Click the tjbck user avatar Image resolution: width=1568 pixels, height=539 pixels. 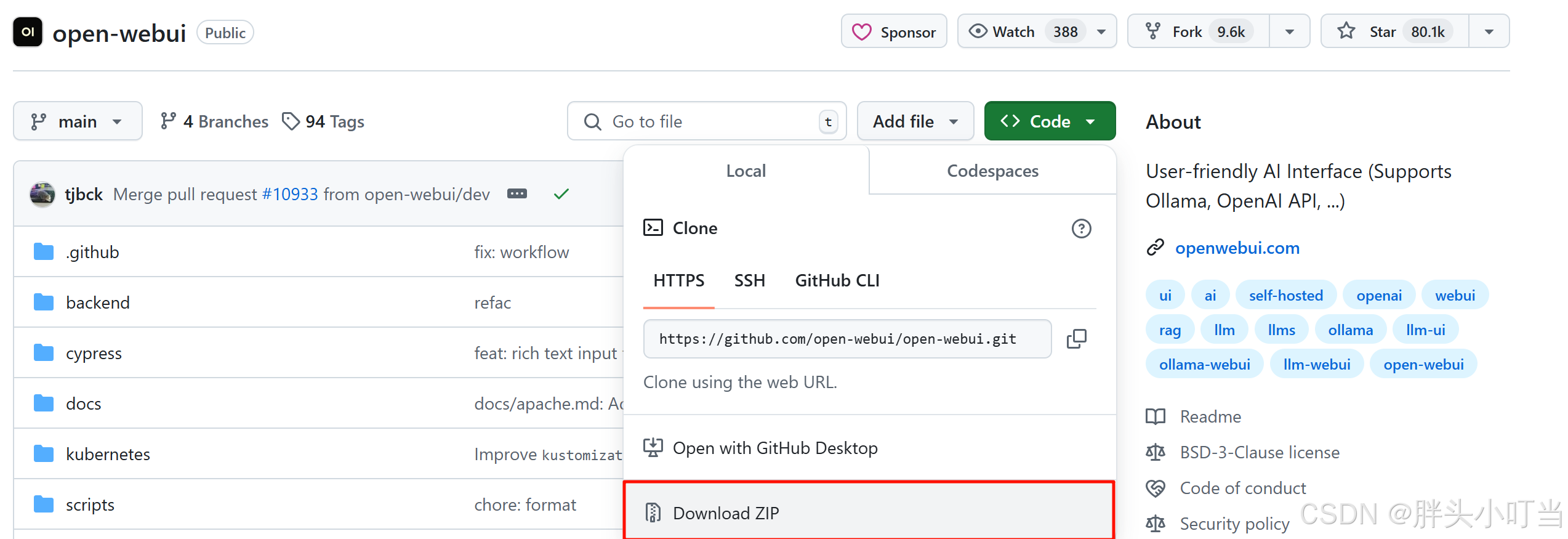click(x=42, y=195)
